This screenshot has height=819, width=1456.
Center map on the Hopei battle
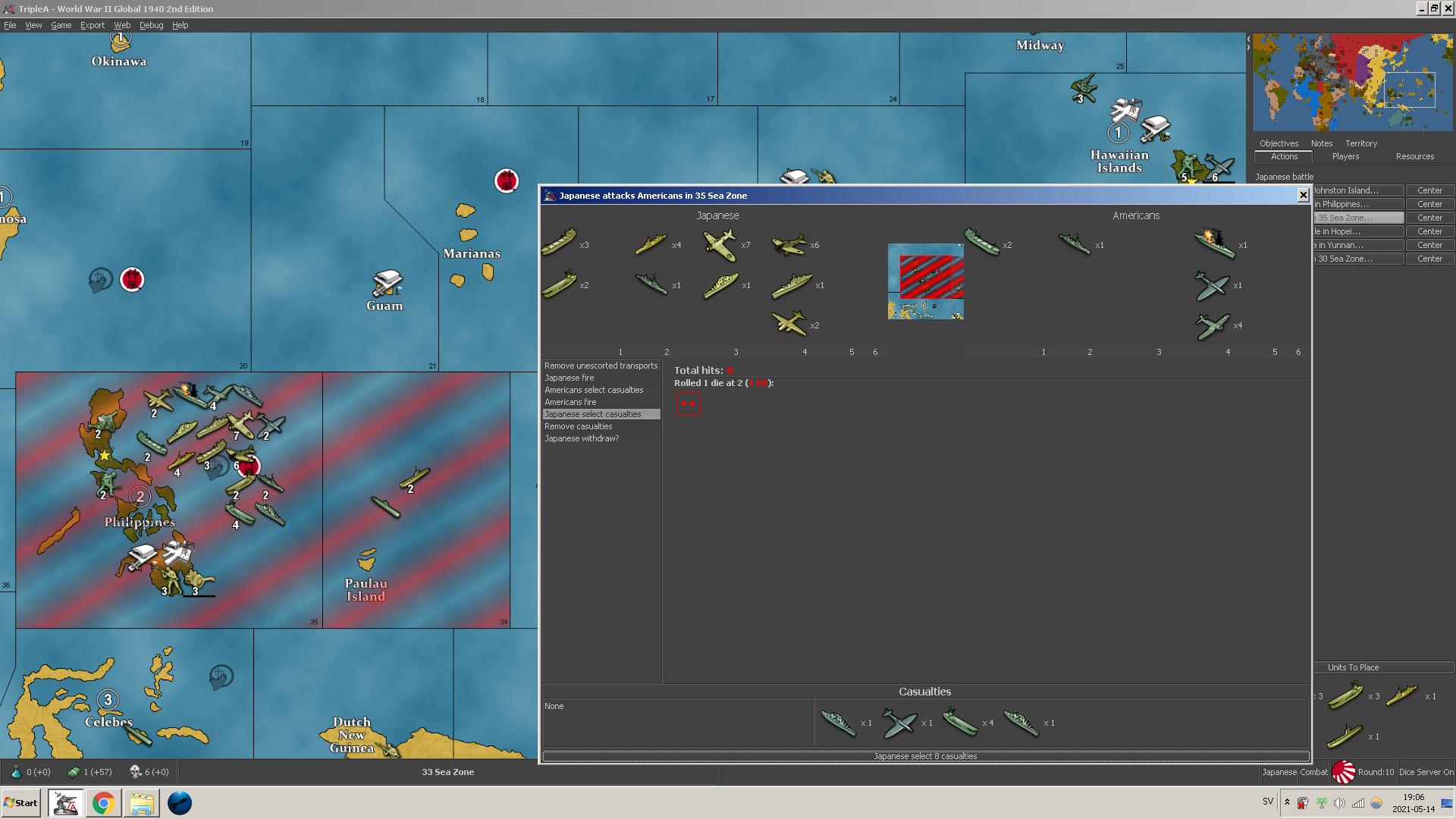[1429, 231]
